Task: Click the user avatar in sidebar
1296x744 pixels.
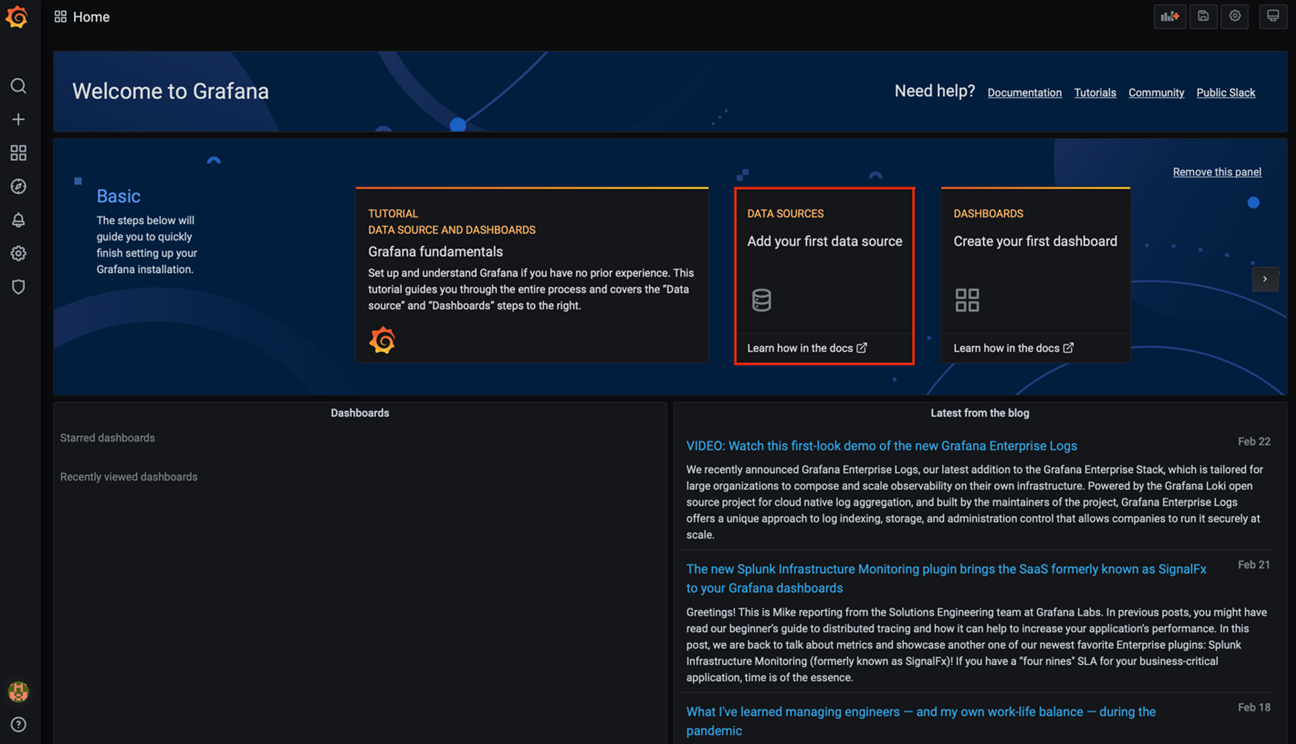Action: 18,691
